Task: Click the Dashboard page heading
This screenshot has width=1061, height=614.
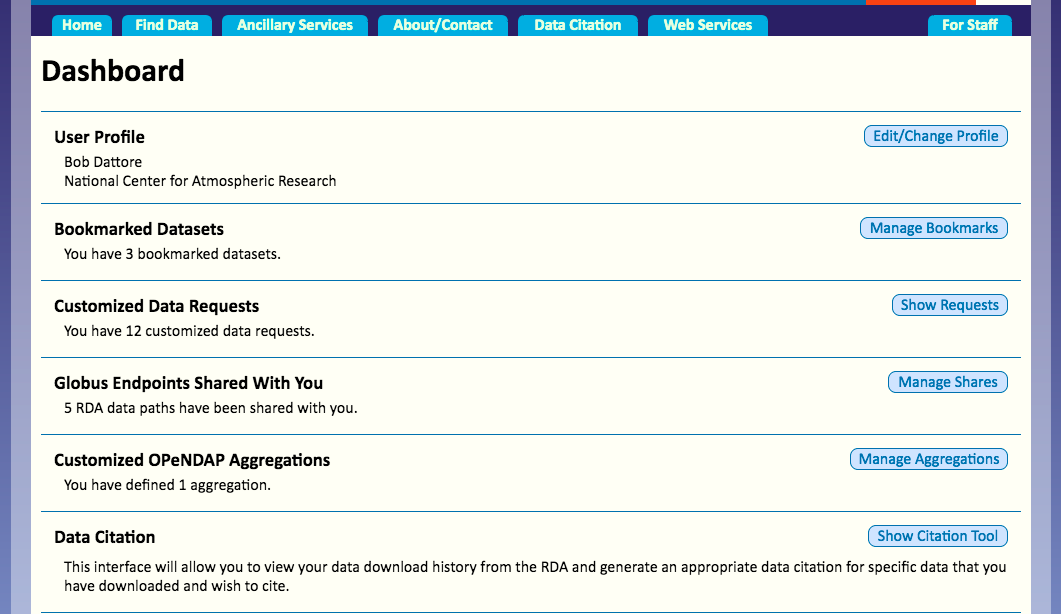Action: (x=113, y=71)
